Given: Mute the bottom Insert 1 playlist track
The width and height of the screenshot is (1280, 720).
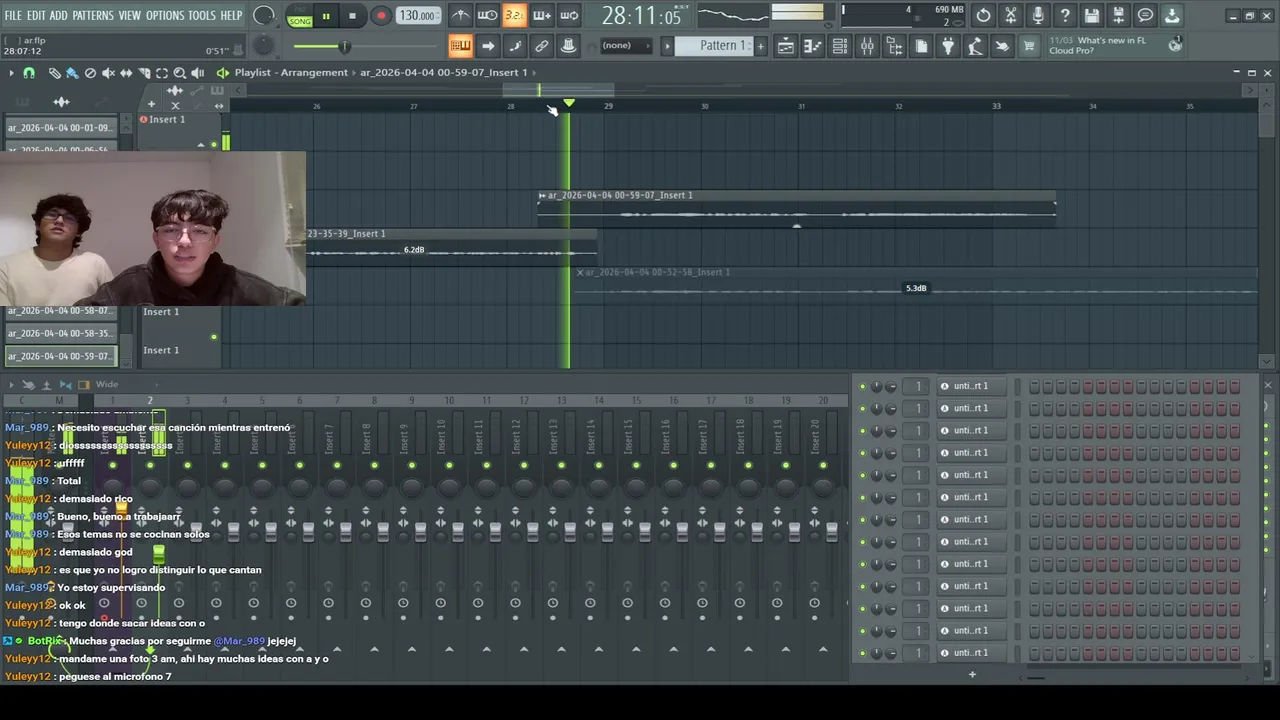Looking at the screenshot, I should point(213,337).
